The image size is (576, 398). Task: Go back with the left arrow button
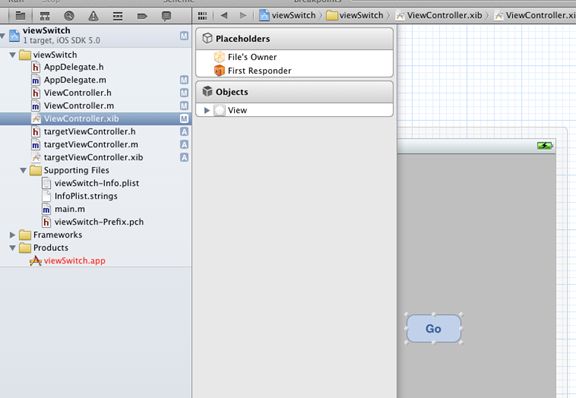pos(224,15)
